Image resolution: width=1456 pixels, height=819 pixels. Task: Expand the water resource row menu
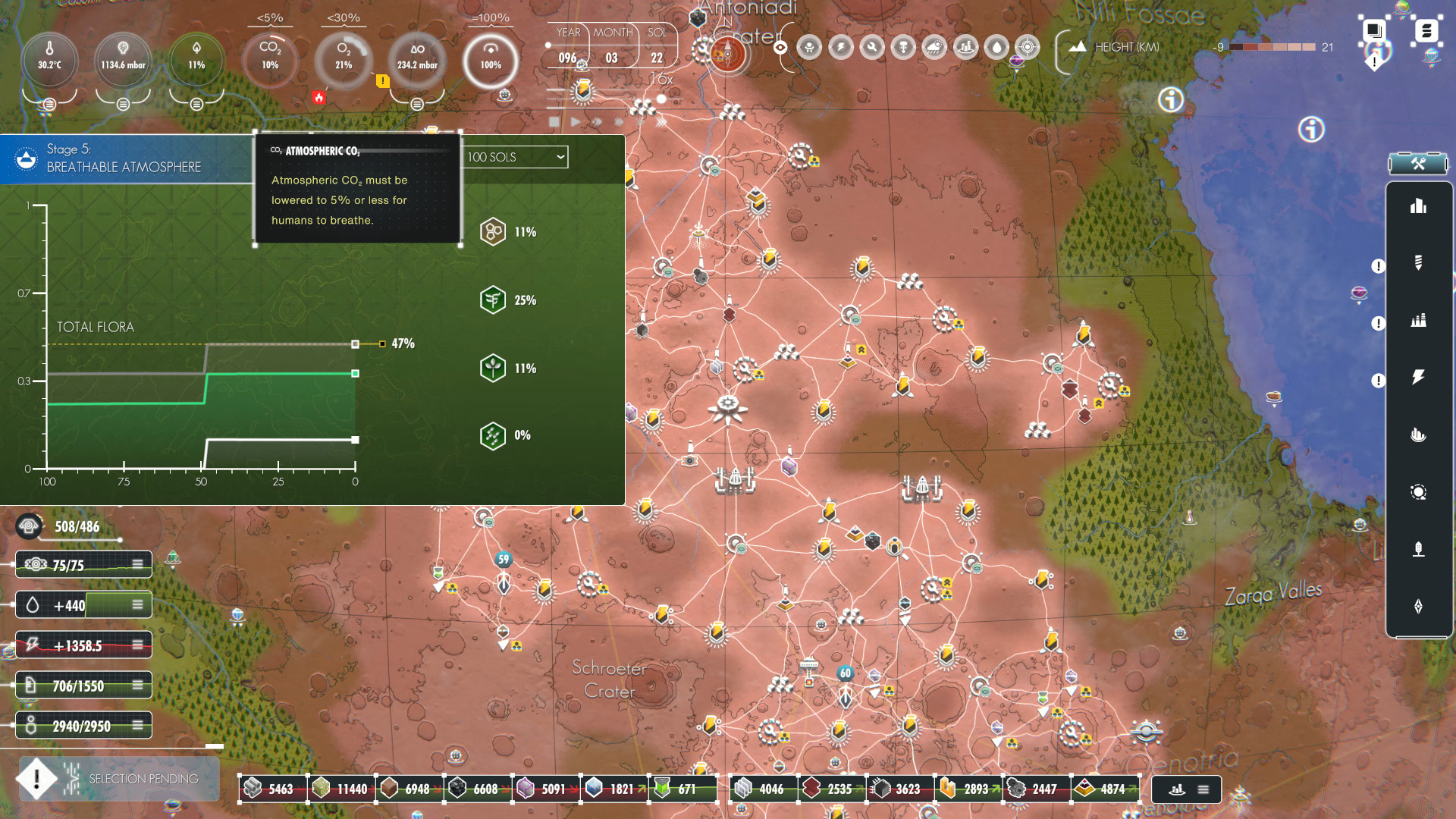(x=136, y=604)
